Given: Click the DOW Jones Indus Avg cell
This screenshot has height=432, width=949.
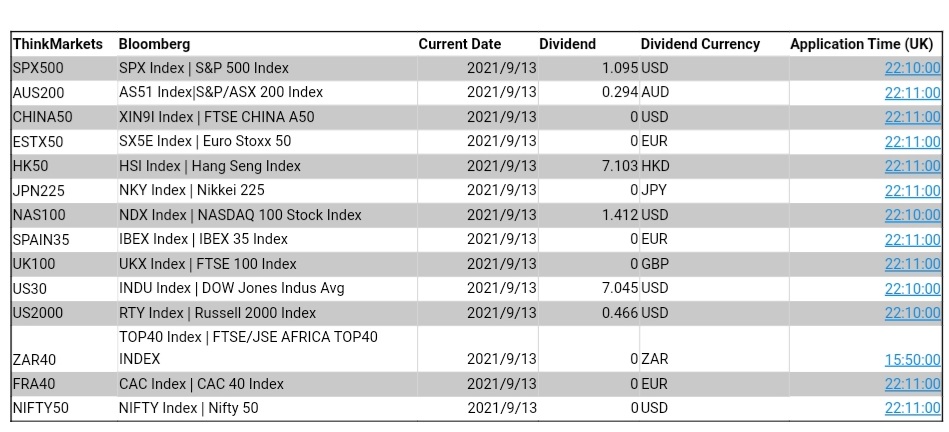Looking at the screenshot, I should (231, 288).
